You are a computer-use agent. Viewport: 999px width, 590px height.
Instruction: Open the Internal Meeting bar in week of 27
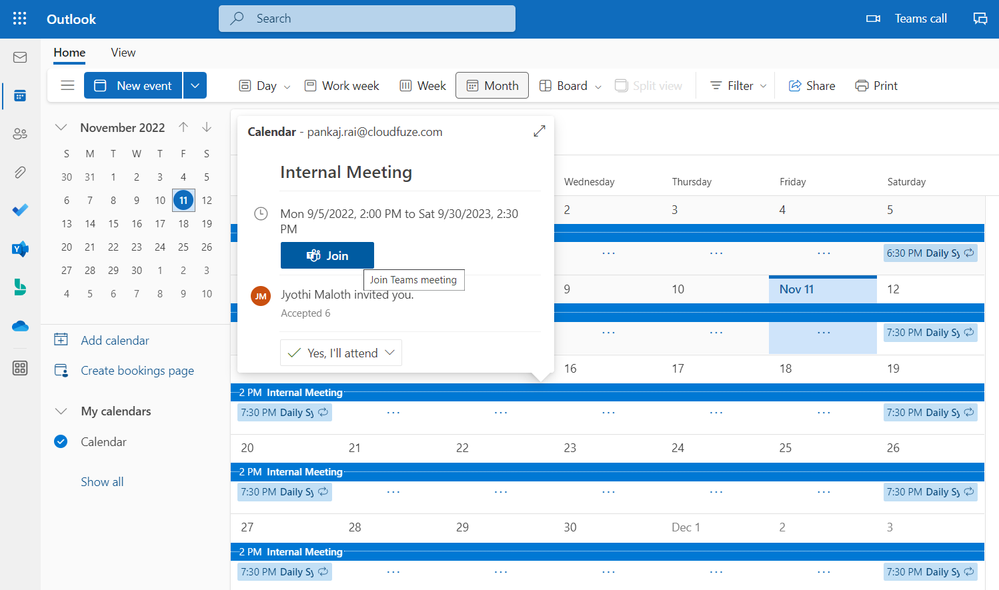607,552
